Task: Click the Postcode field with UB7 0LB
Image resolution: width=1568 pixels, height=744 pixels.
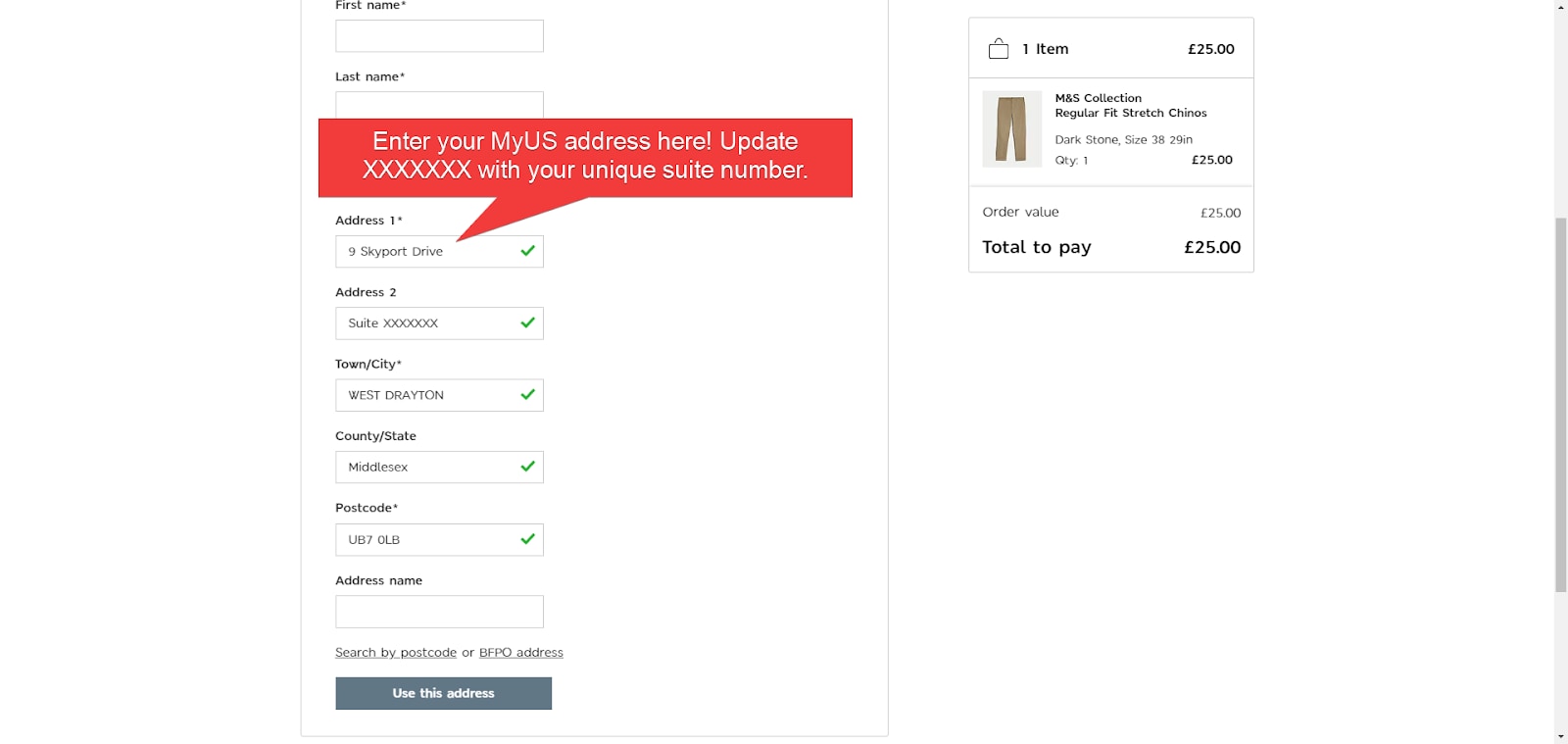Action: [x=439, y=540]
